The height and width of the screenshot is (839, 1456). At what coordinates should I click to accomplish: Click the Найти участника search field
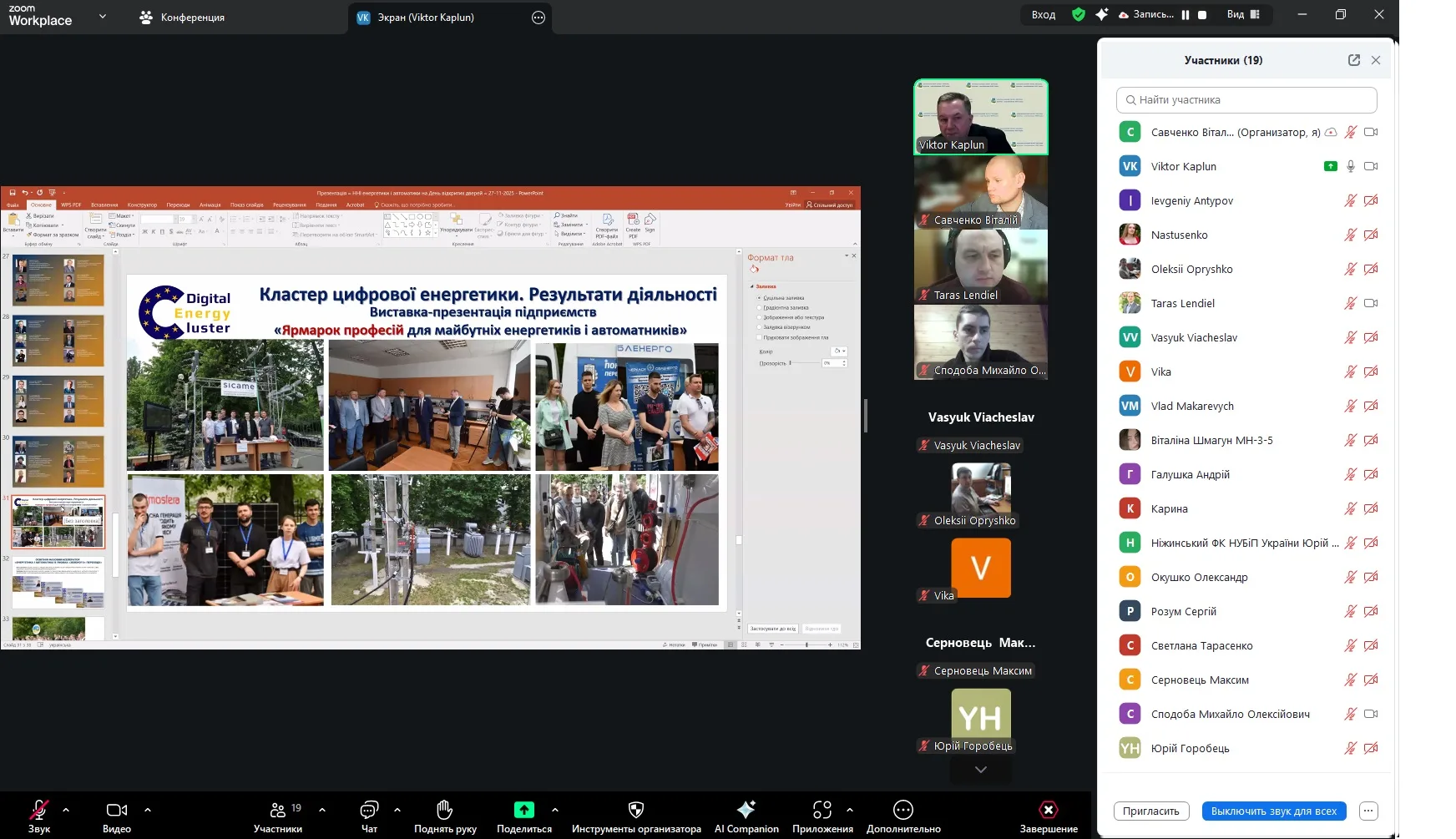coord(1246,100)
